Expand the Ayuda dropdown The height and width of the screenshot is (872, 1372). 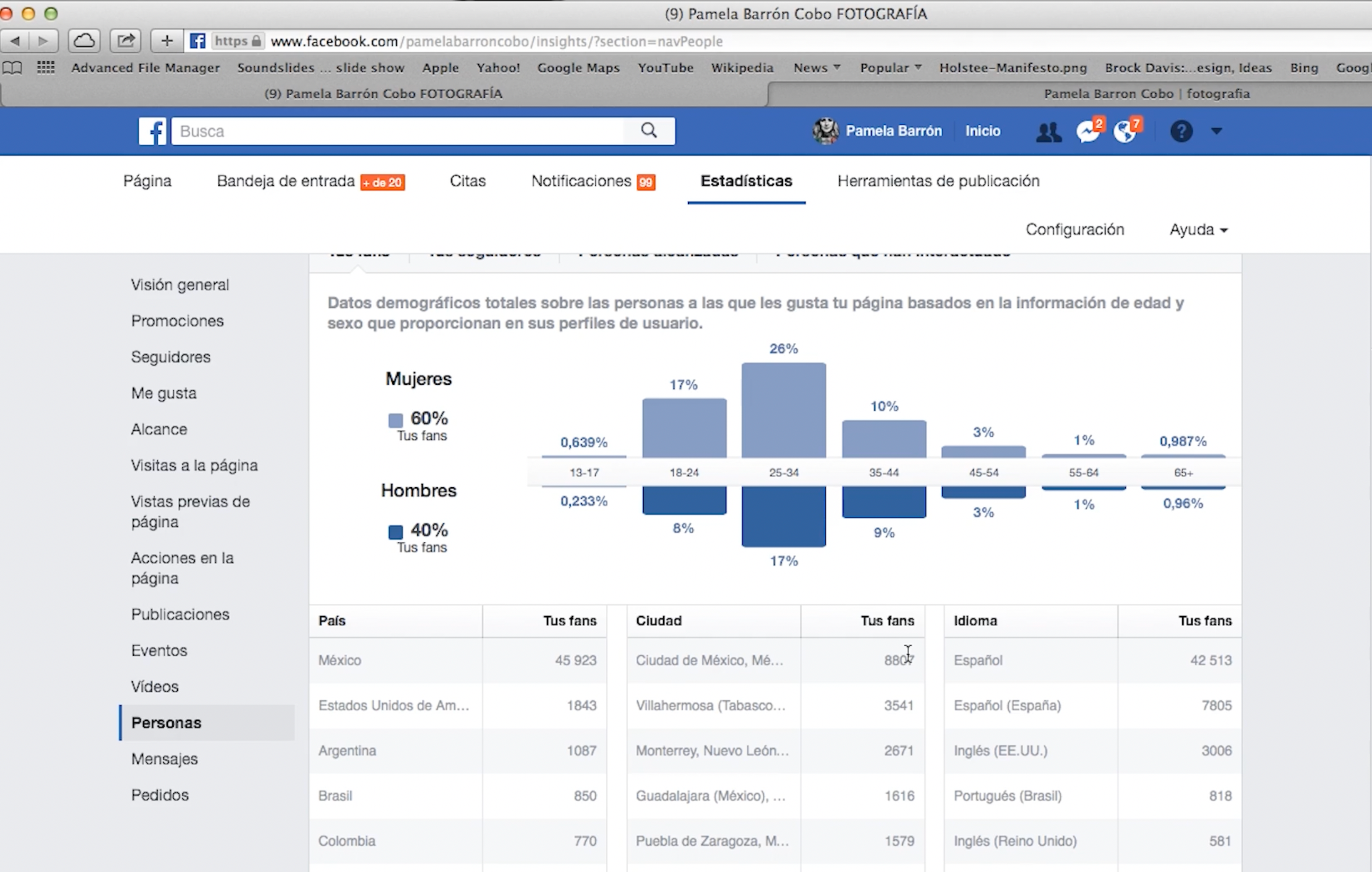click(x=1198, y=230)
